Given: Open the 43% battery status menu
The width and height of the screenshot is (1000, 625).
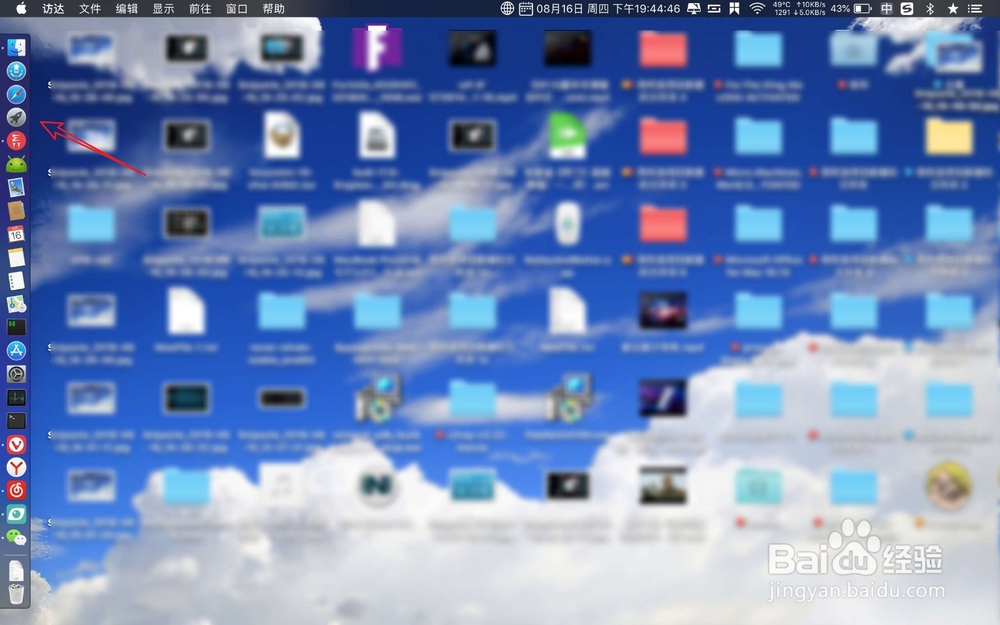Looking at the screenshot, I should (x=850, y=8).
